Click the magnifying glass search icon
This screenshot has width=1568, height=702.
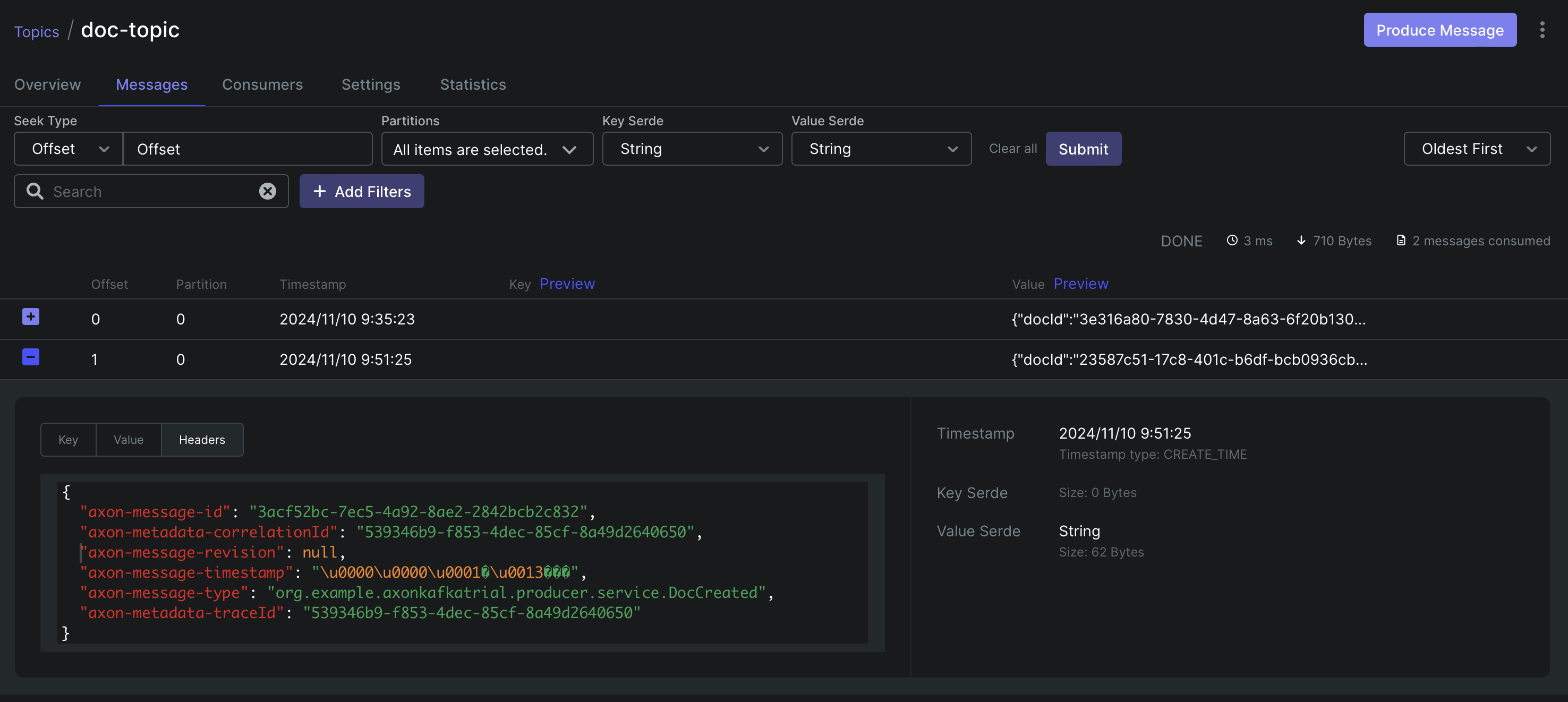tap(35, 192)
